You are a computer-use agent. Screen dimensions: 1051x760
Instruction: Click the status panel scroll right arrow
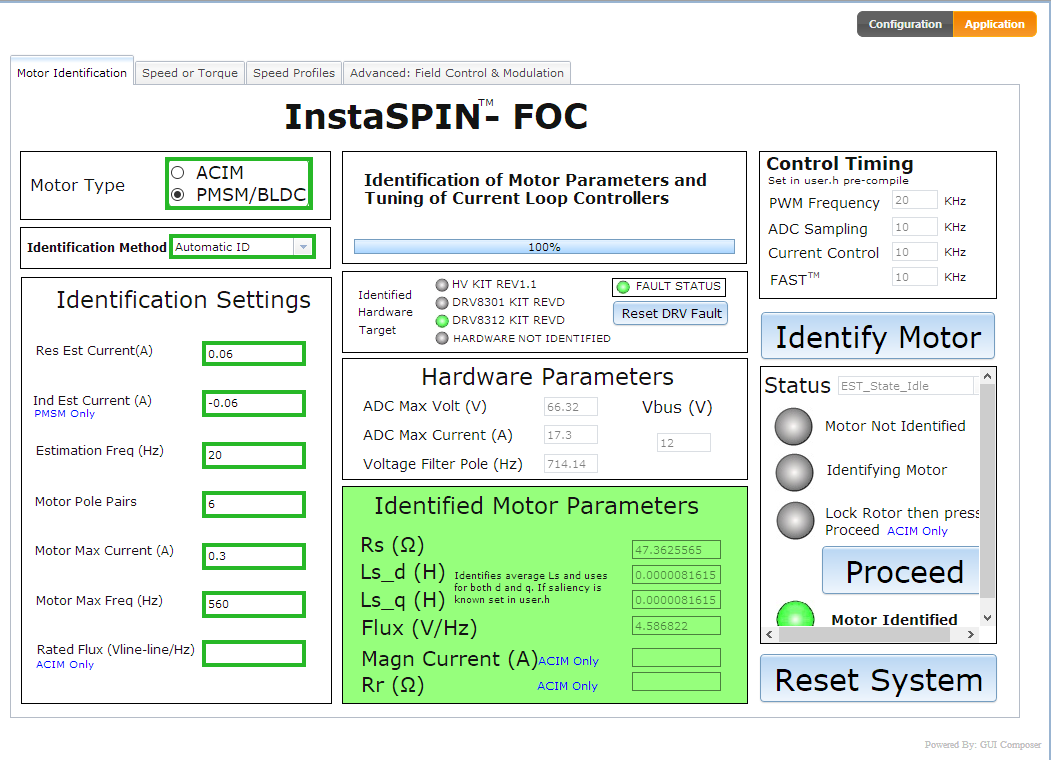[971, 634]
